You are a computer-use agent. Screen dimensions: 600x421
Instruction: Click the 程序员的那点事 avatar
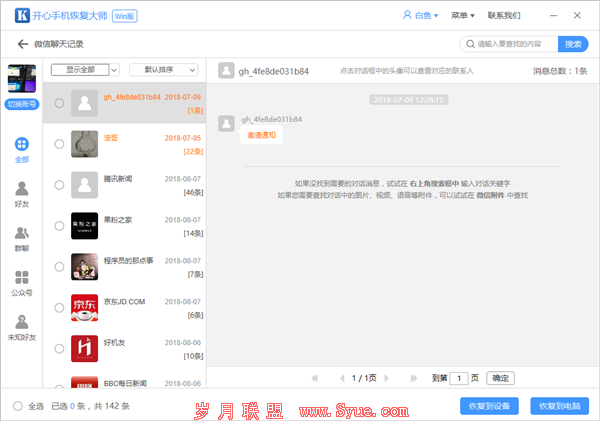(x=85, y=267)
